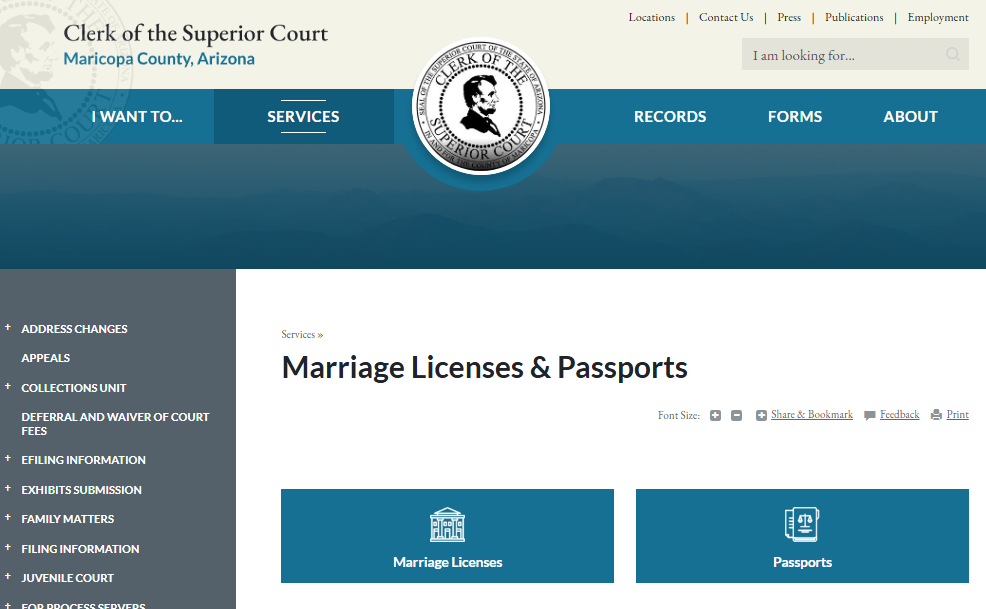The image size is (986, 609).
Task: Go to the Employment page link
Action: click(x=938, y=17)
